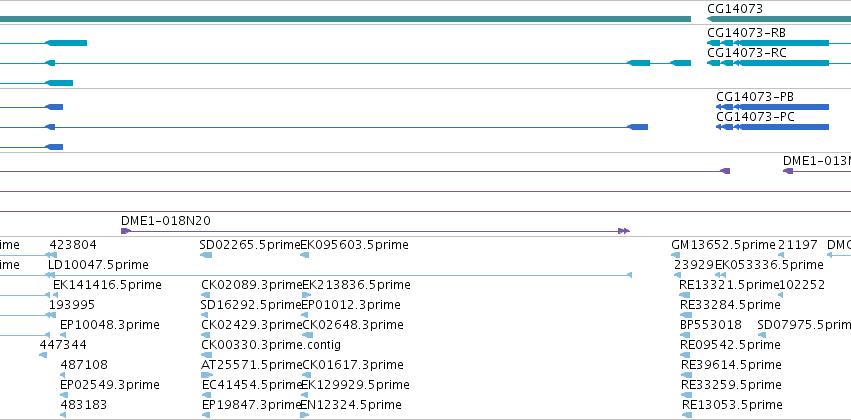
Task: Click the large CG14073-PC coding block
Action: point(785,127)
